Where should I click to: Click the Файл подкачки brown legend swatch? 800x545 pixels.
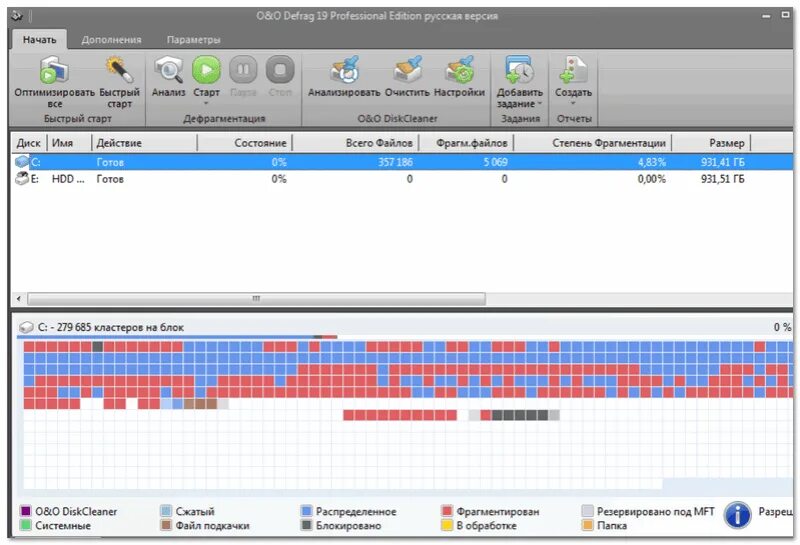click(166, 525)
